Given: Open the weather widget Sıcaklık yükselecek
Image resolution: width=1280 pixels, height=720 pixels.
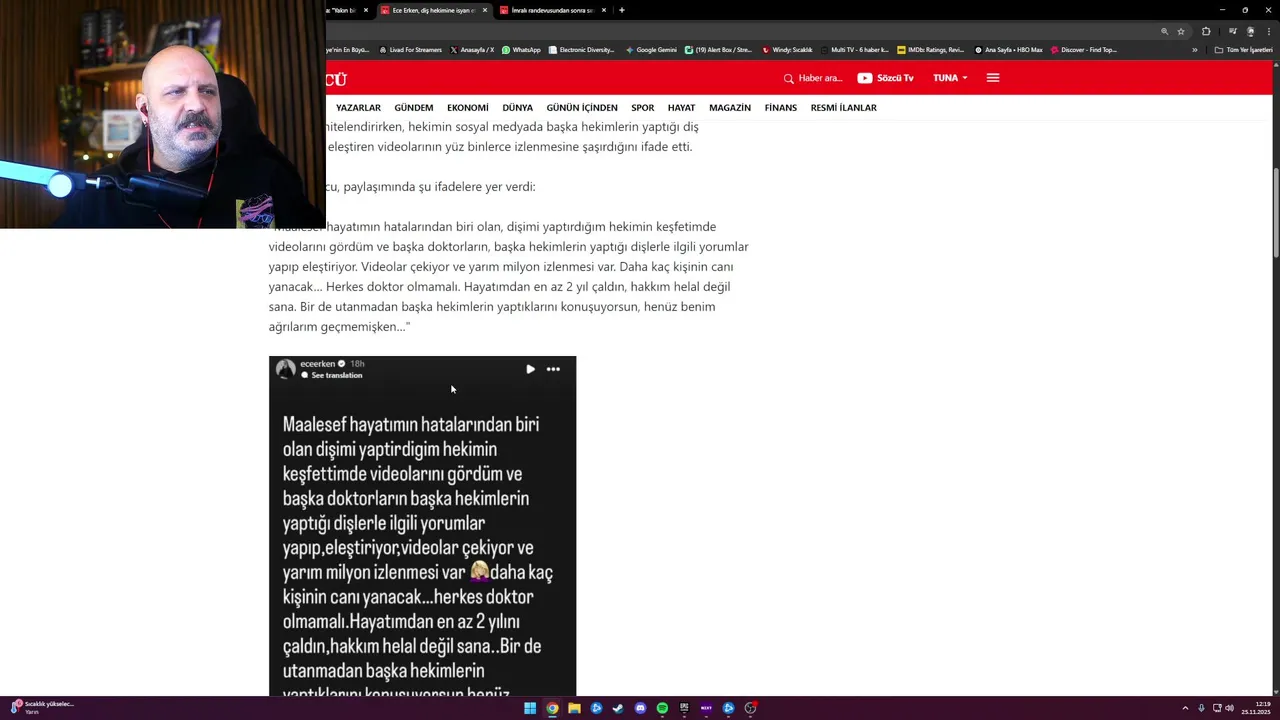Looking at the screenshot, I should [x=42, y=707].
